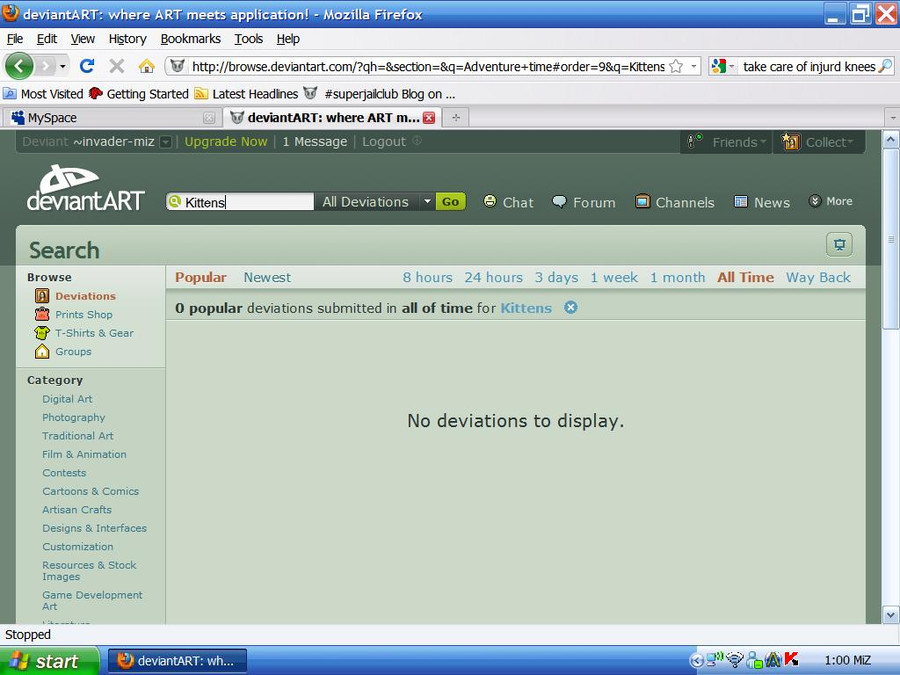Filter to 1 week

pos(614,277)
